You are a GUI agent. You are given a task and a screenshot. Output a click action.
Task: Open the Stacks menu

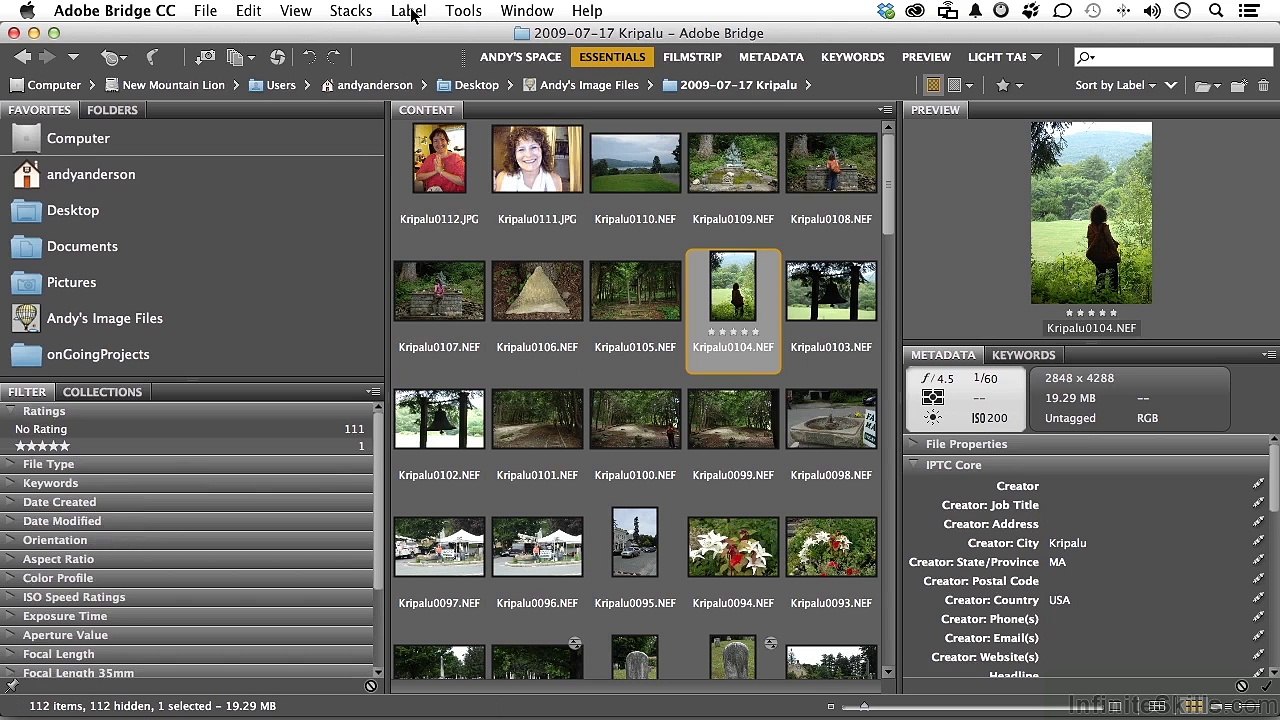(351, 11)
